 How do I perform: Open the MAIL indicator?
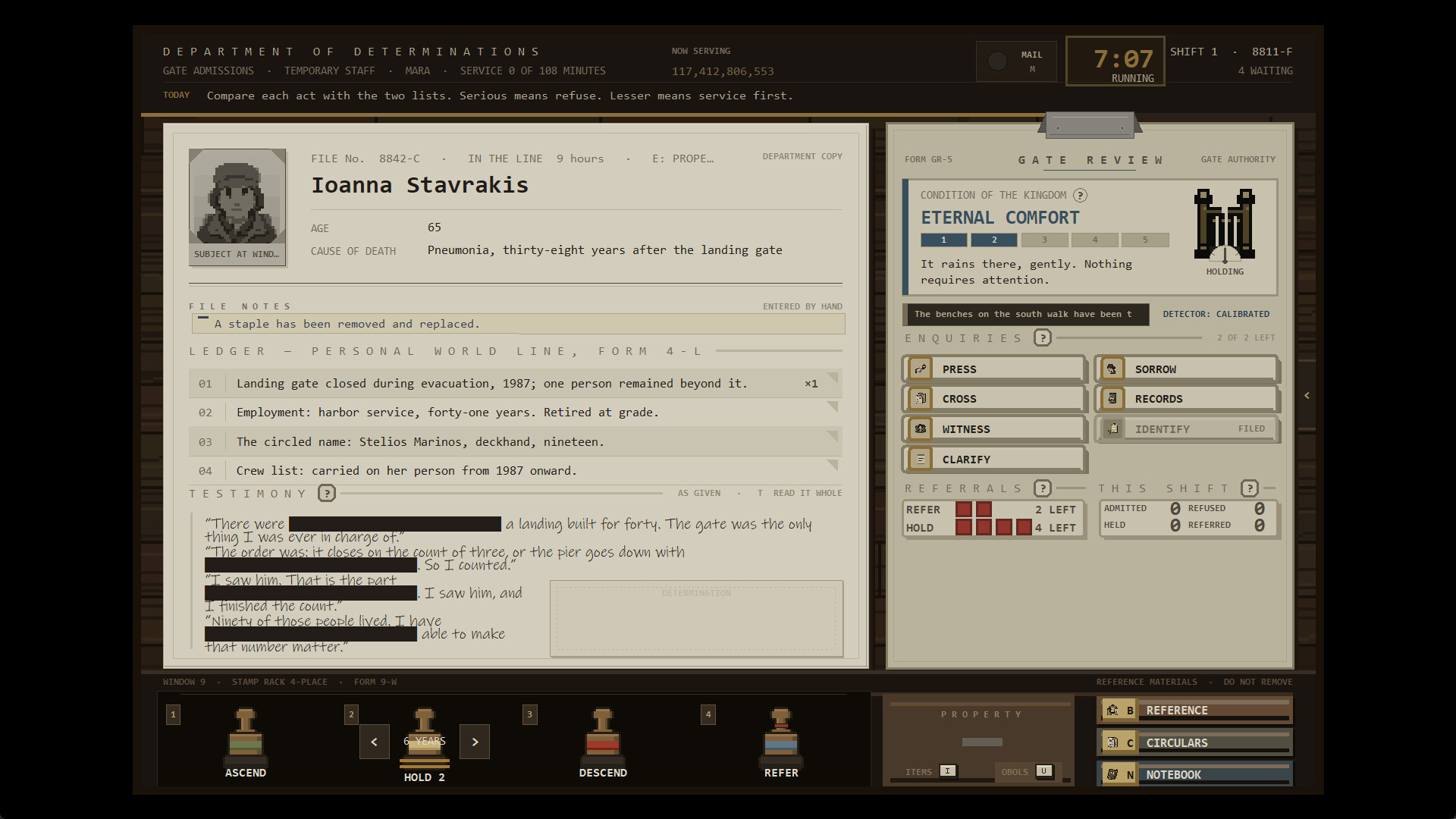coord(1016,61)
